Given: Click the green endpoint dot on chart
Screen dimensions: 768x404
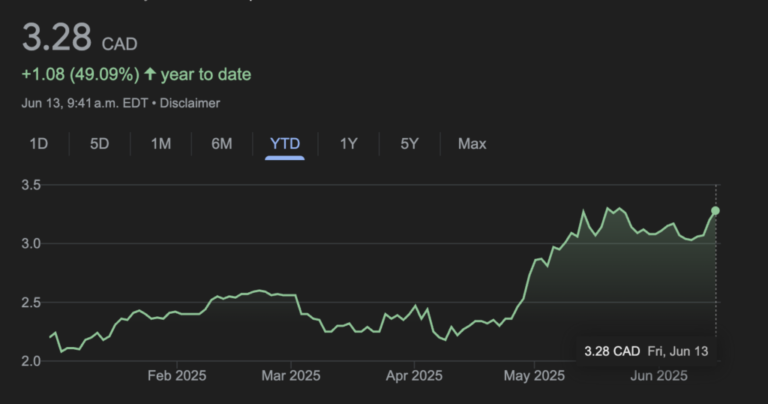Looking at the screenshot, I should (715, 211).
